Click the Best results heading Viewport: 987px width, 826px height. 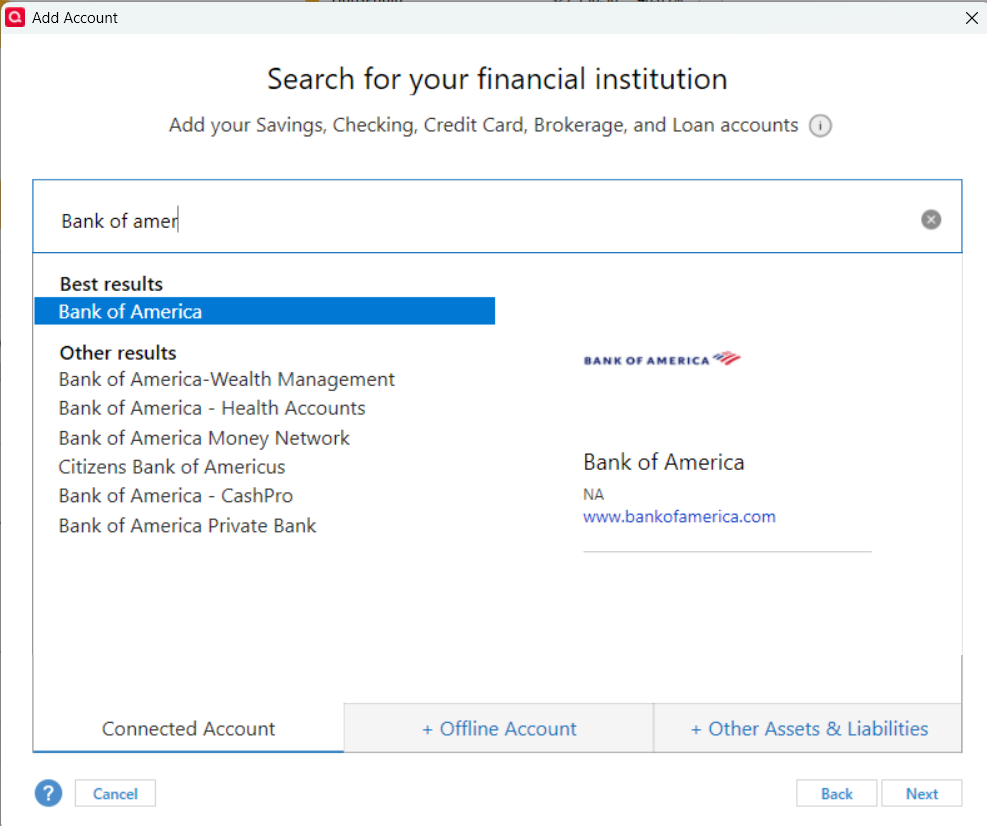111,284
